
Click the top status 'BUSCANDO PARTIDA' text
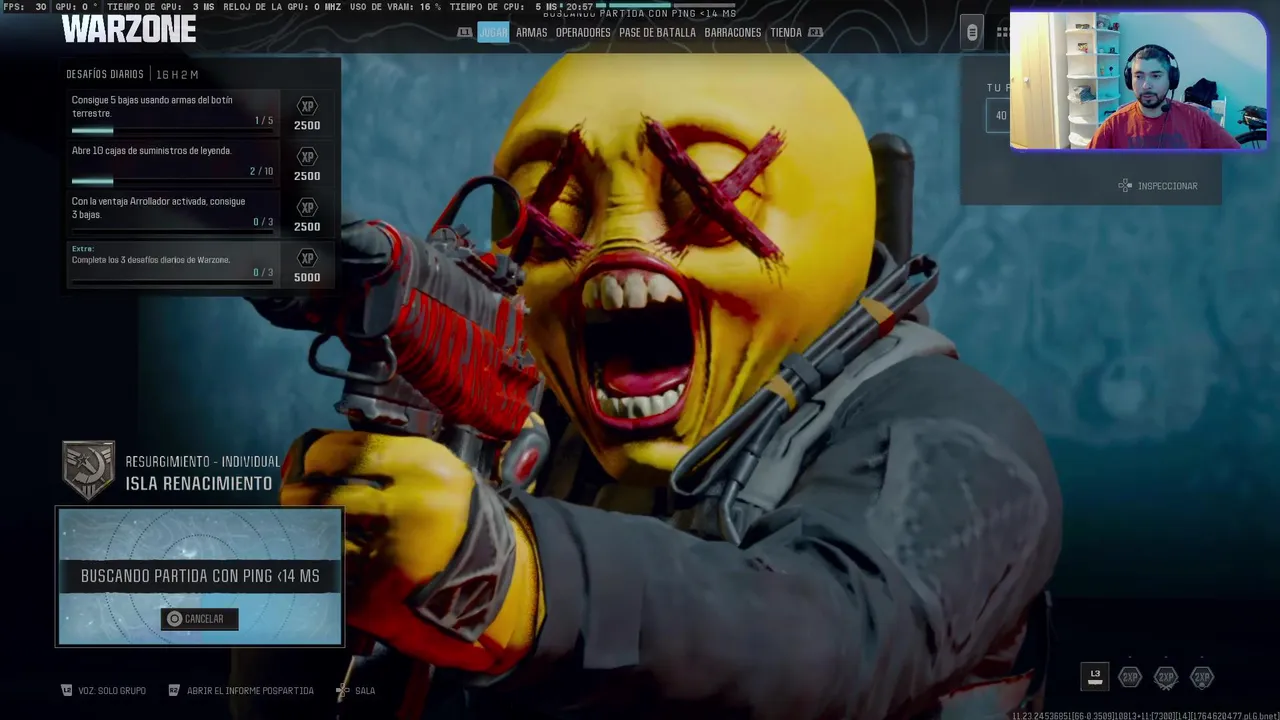640,13
